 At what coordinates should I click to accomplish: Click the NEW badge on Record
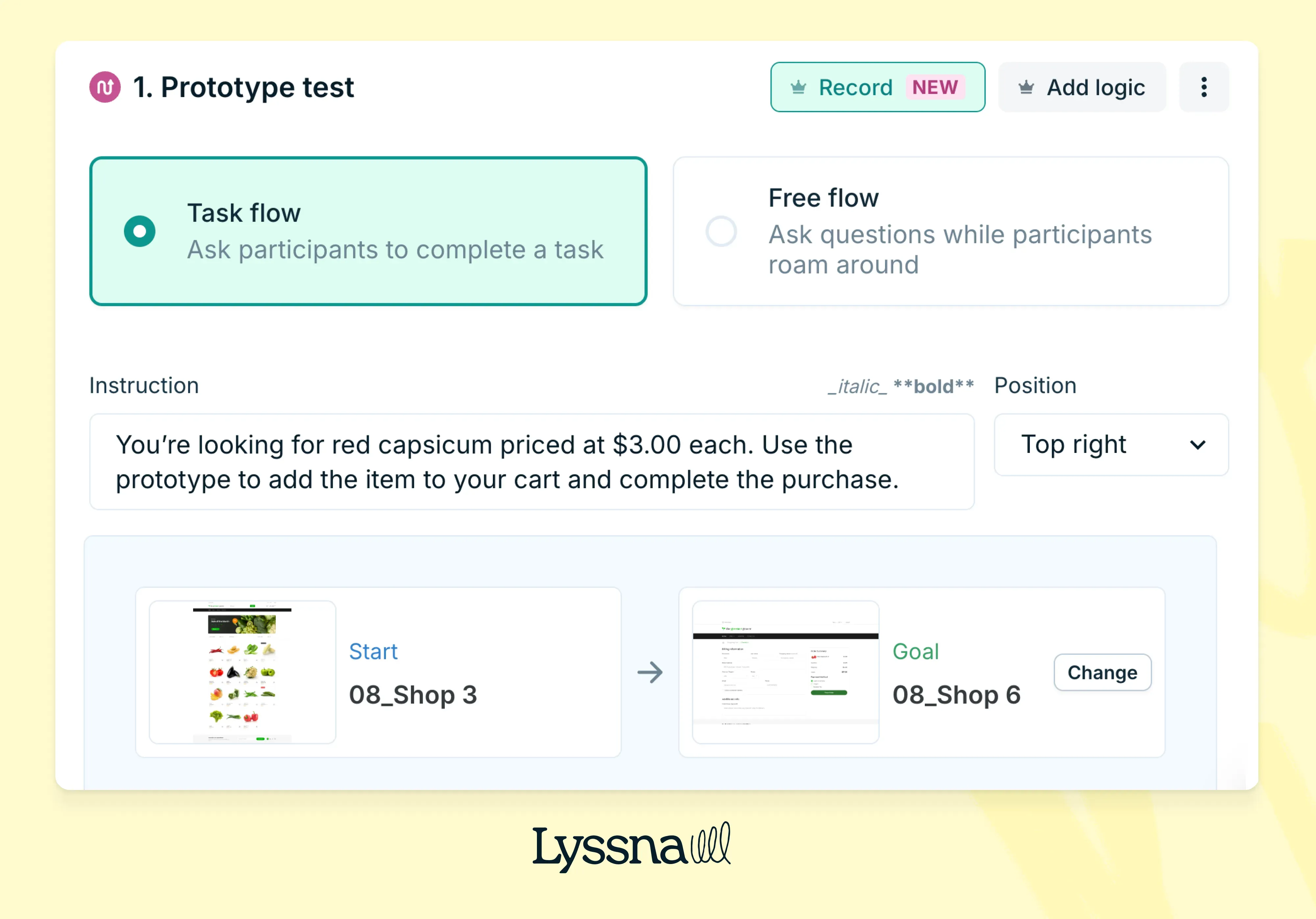(x=935, y=87)
